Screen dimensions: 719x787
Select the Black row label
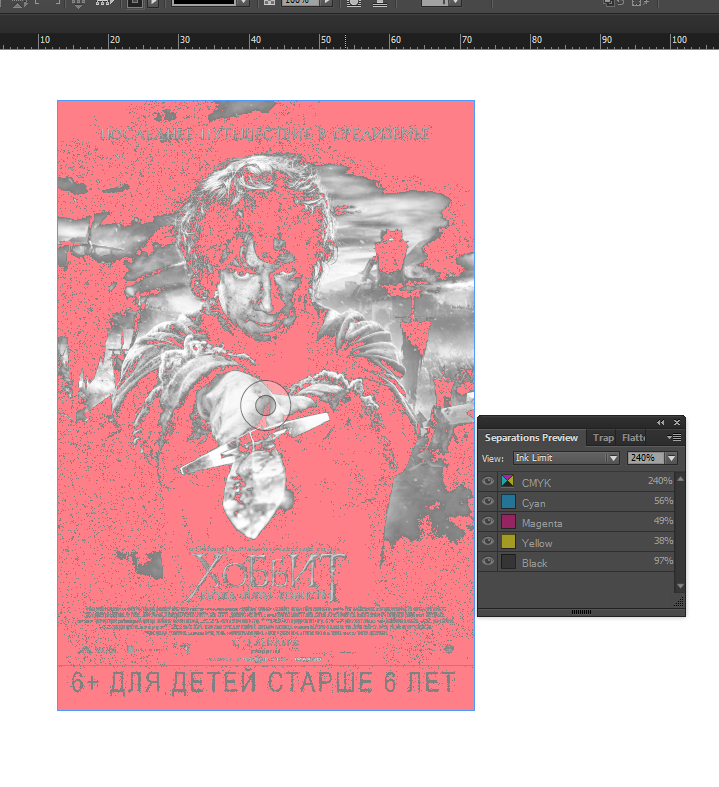point(534,563)
